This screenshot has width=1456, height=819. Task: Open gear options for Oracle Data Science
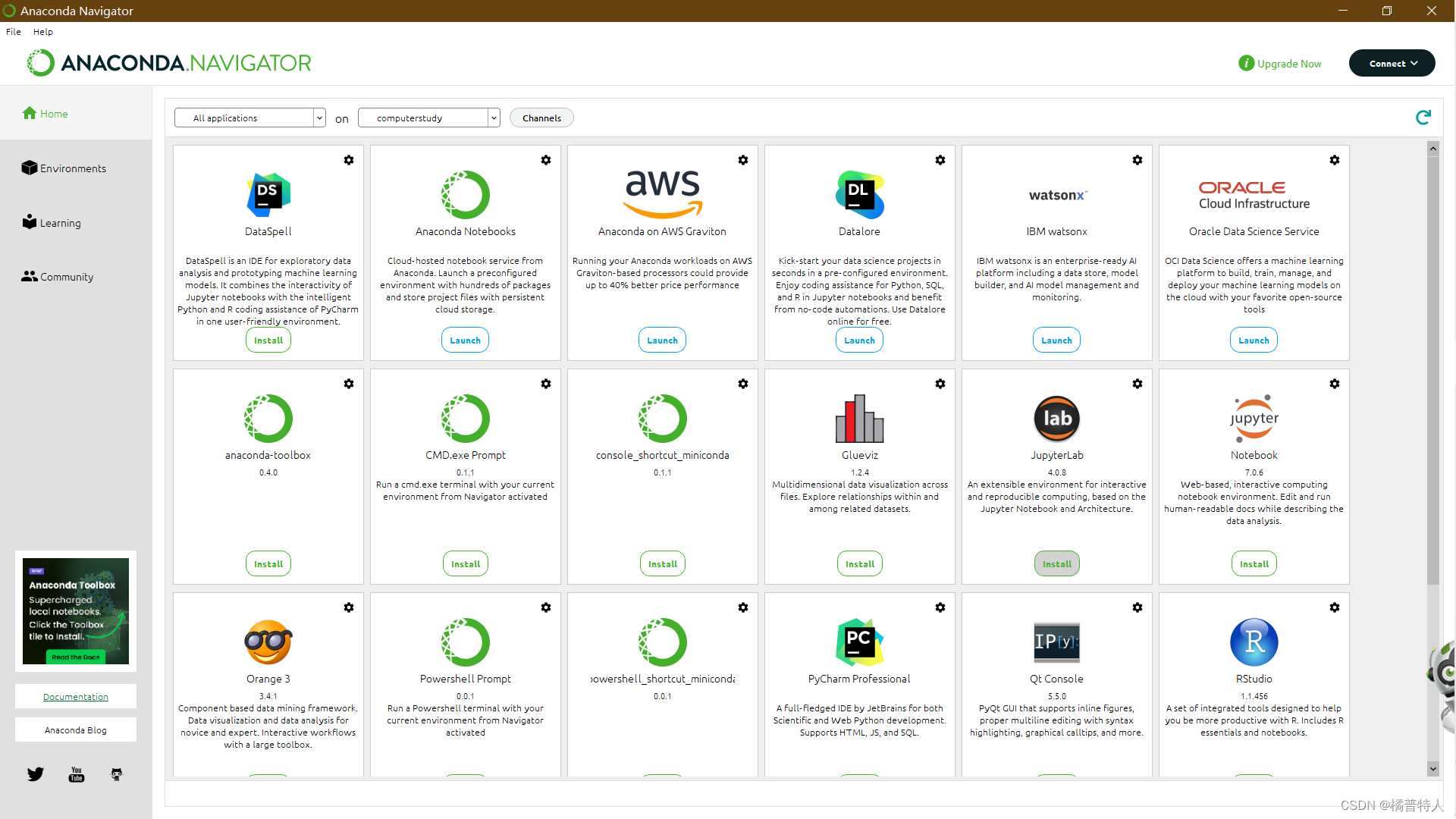pos(1335,160)
